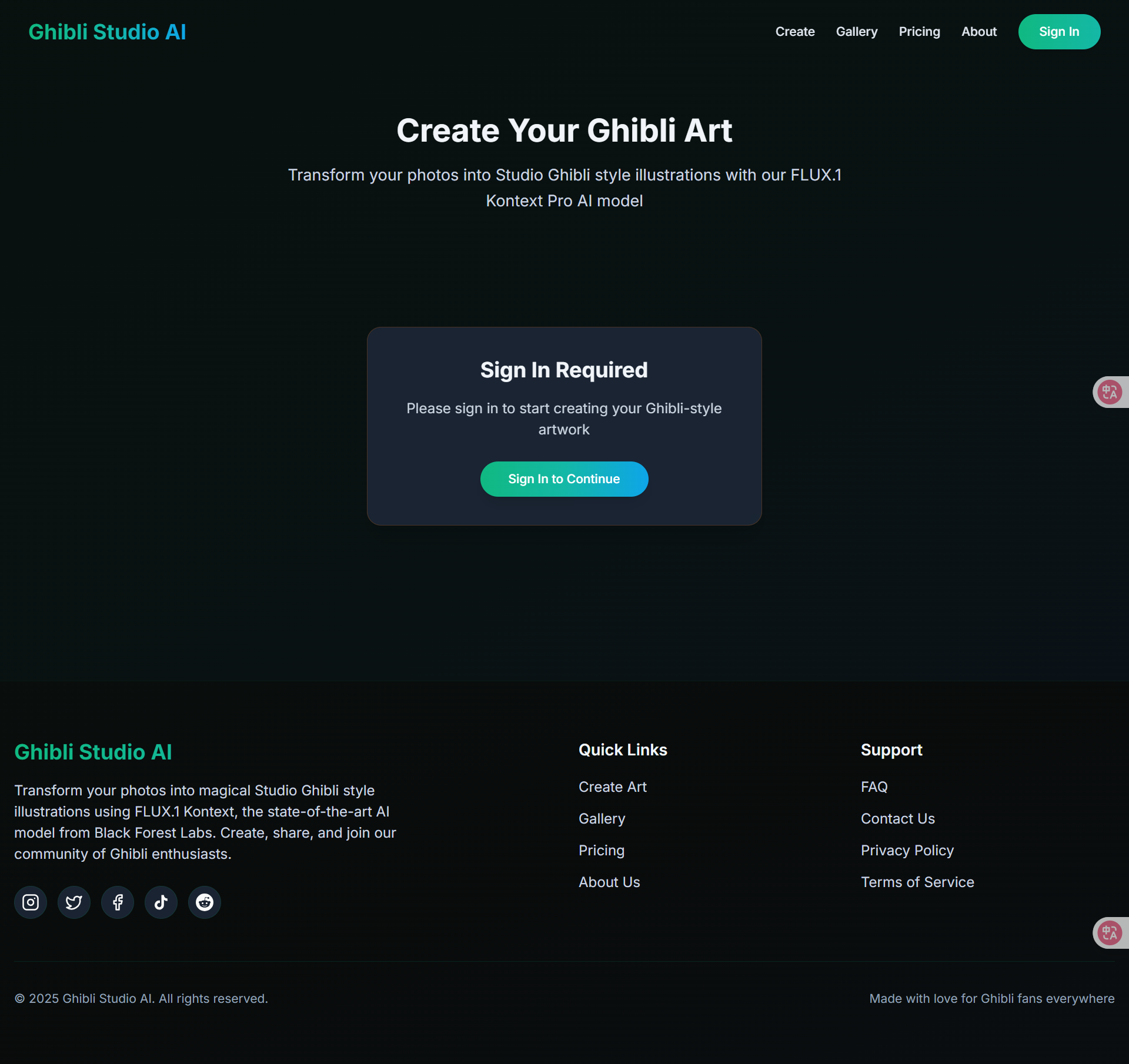Open the Create Art footer link
Image resolution: width=1129 pixels, height=1064 pixels.
click(x=613, y=787)
